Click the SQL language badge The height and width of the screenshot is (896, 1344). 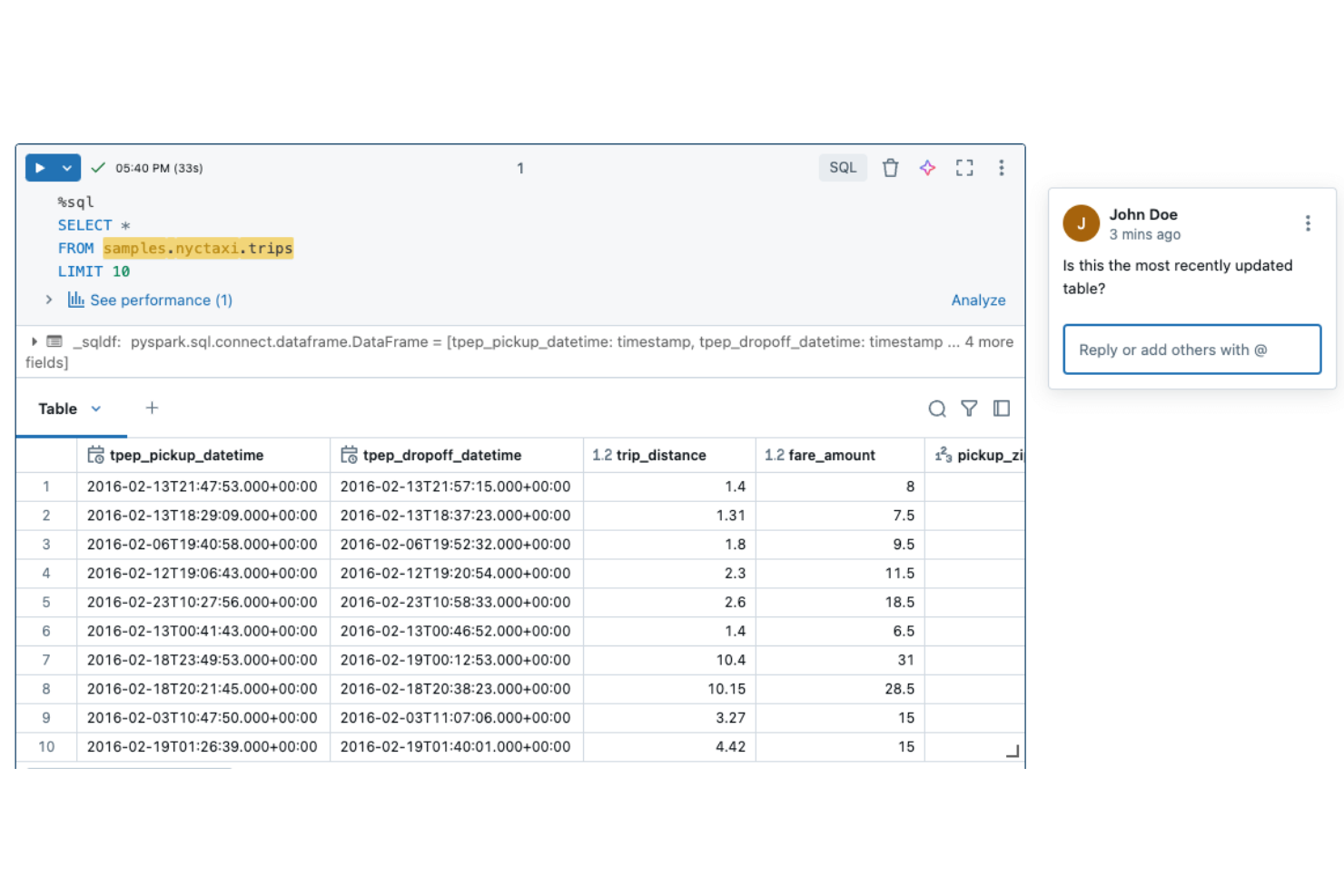click(x=843, y=167)
